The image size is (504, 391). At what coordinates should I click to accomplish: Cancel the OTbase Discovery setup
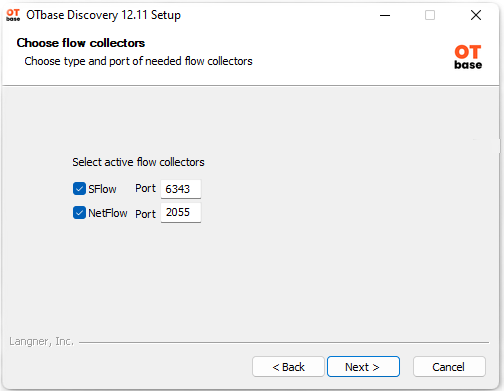449,367
